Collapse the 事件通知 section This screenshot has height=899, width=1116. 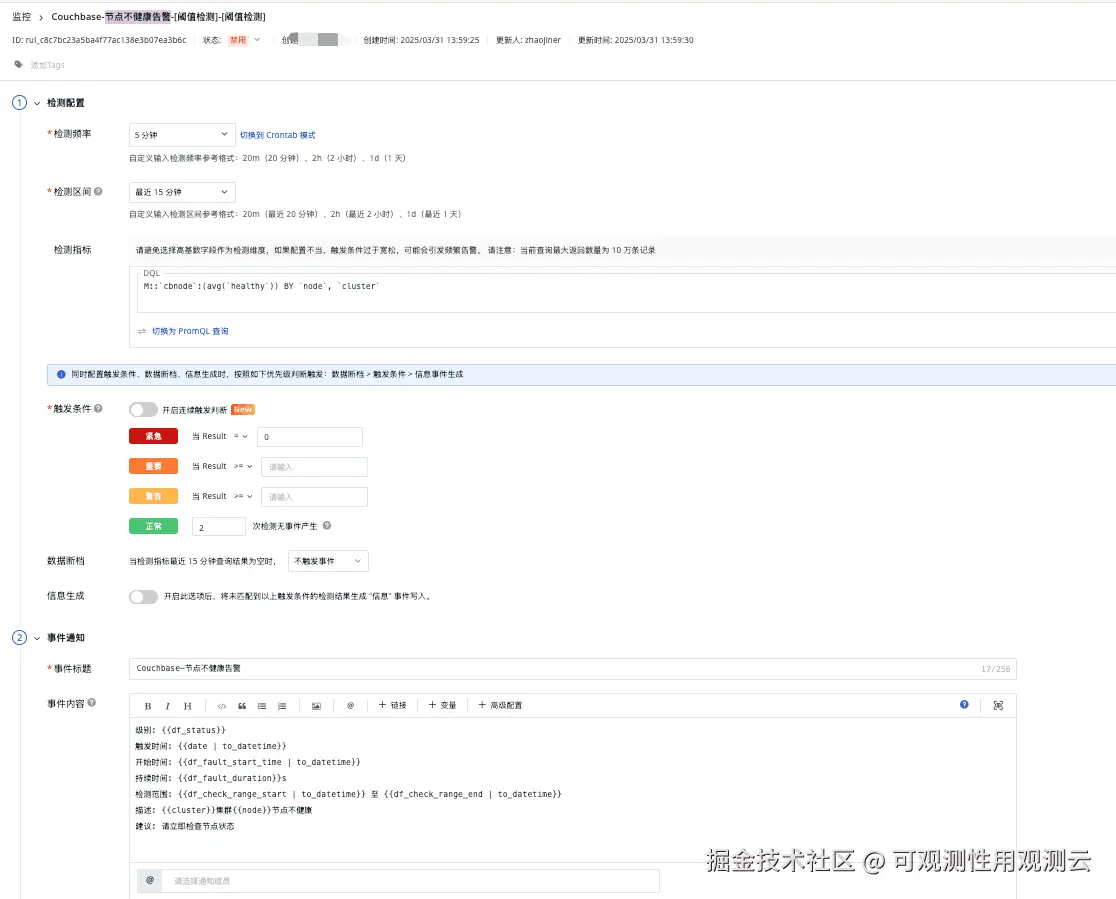[37, 638]
